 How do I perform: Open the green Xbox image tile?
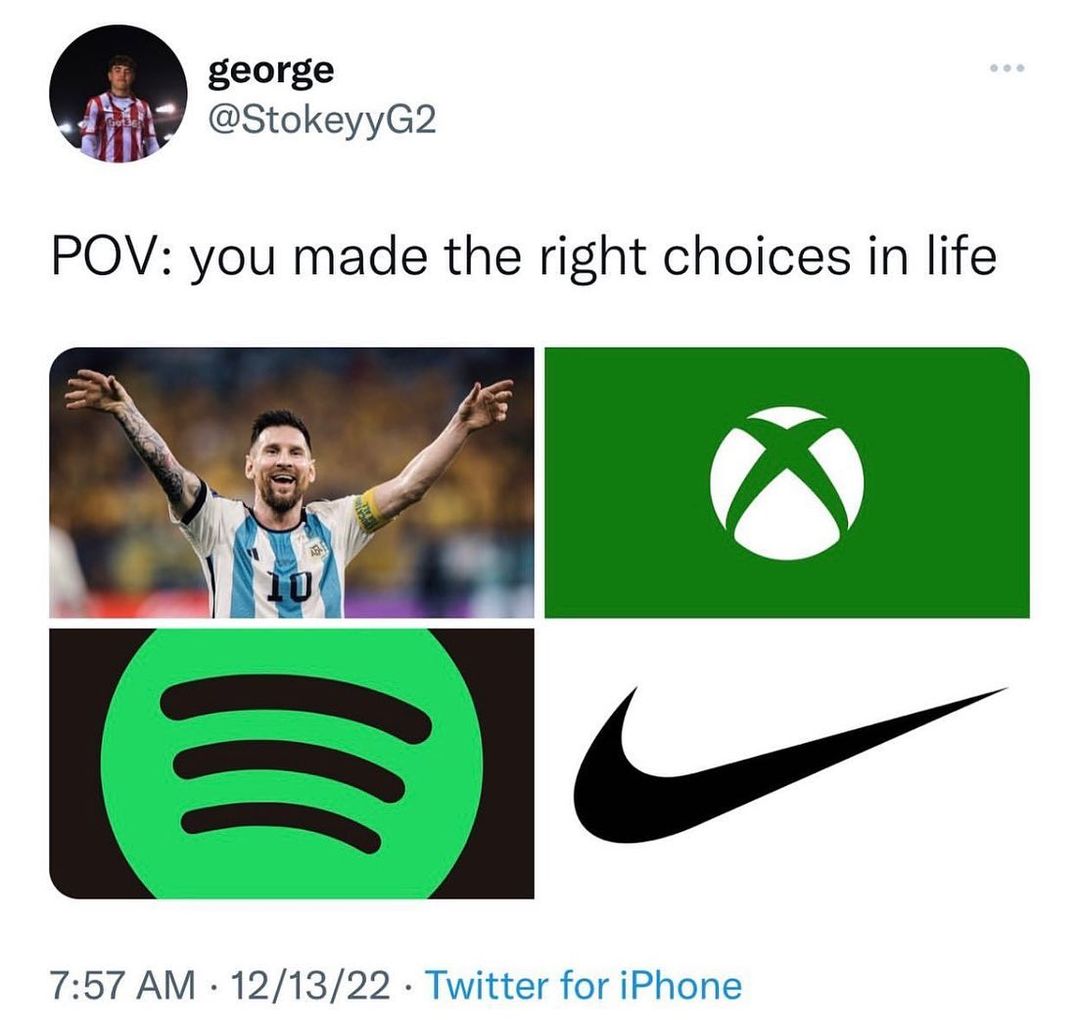tap(787, 482)
